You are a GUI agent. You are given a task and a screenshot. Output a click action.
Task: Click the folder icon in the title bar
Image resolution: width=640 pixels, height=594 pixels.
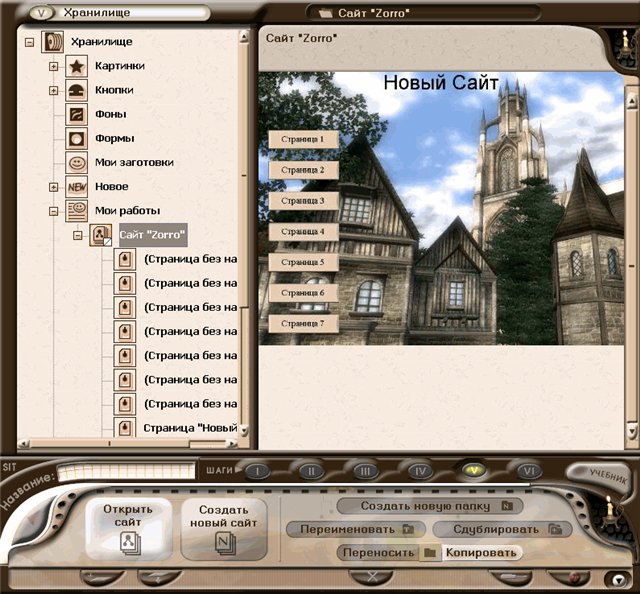[x=326, y=13]
